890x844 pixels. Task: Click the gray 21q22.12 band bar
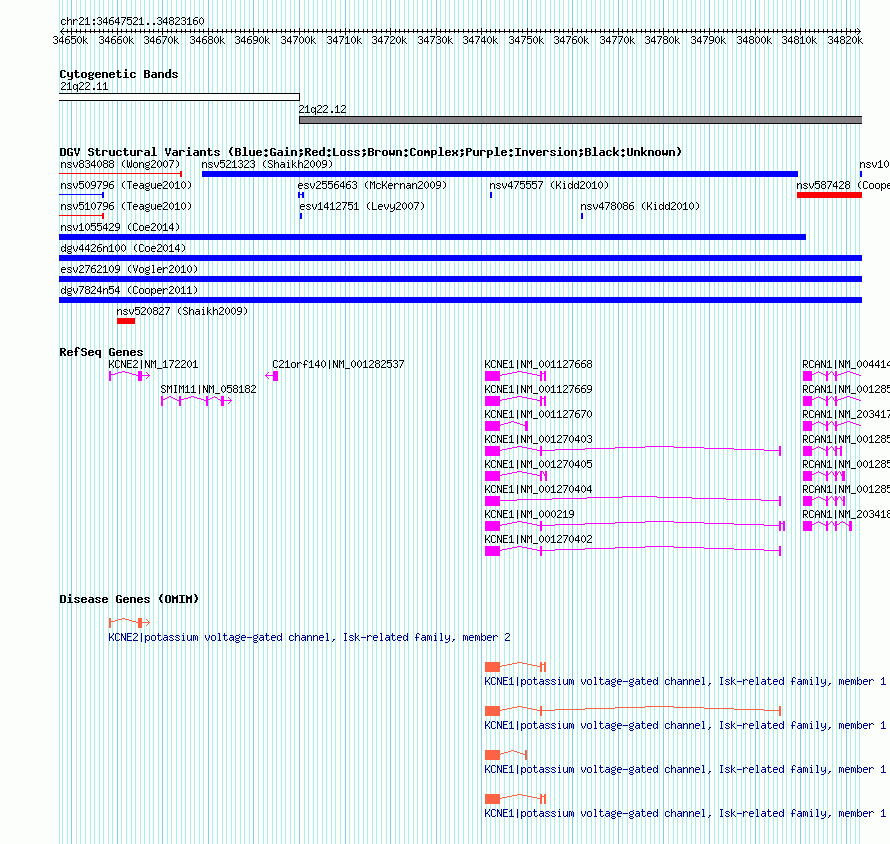pos(581,120)
